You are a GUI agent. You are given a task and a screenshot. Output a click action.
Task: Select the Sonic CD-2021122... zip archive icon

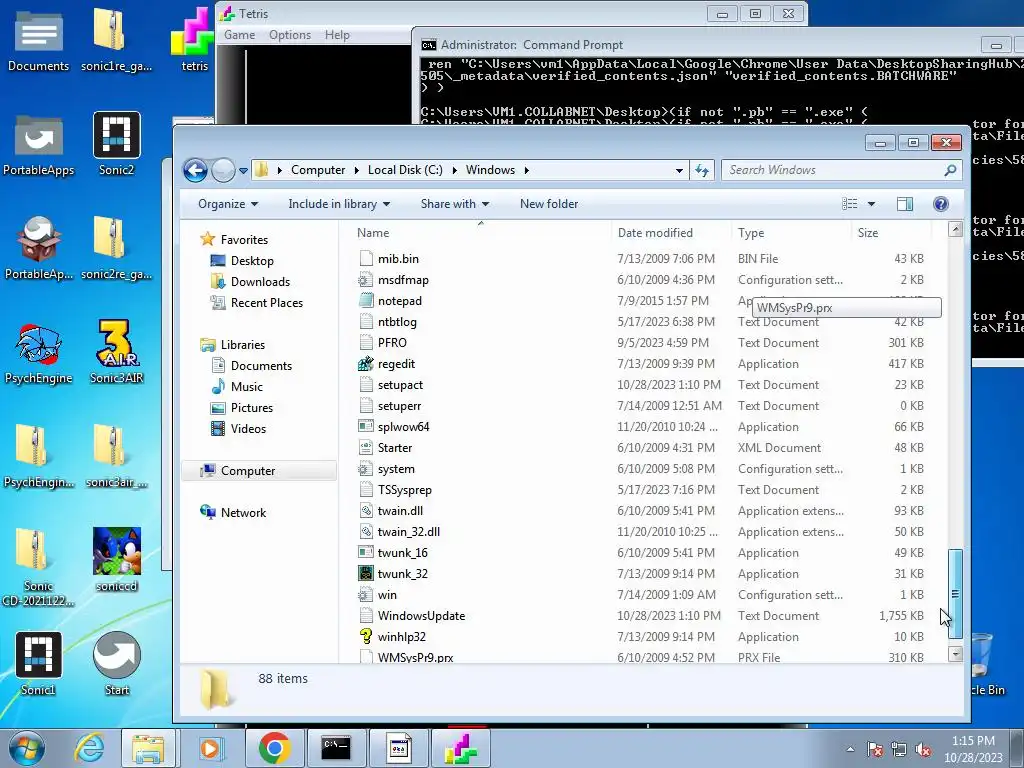(38, 567)
